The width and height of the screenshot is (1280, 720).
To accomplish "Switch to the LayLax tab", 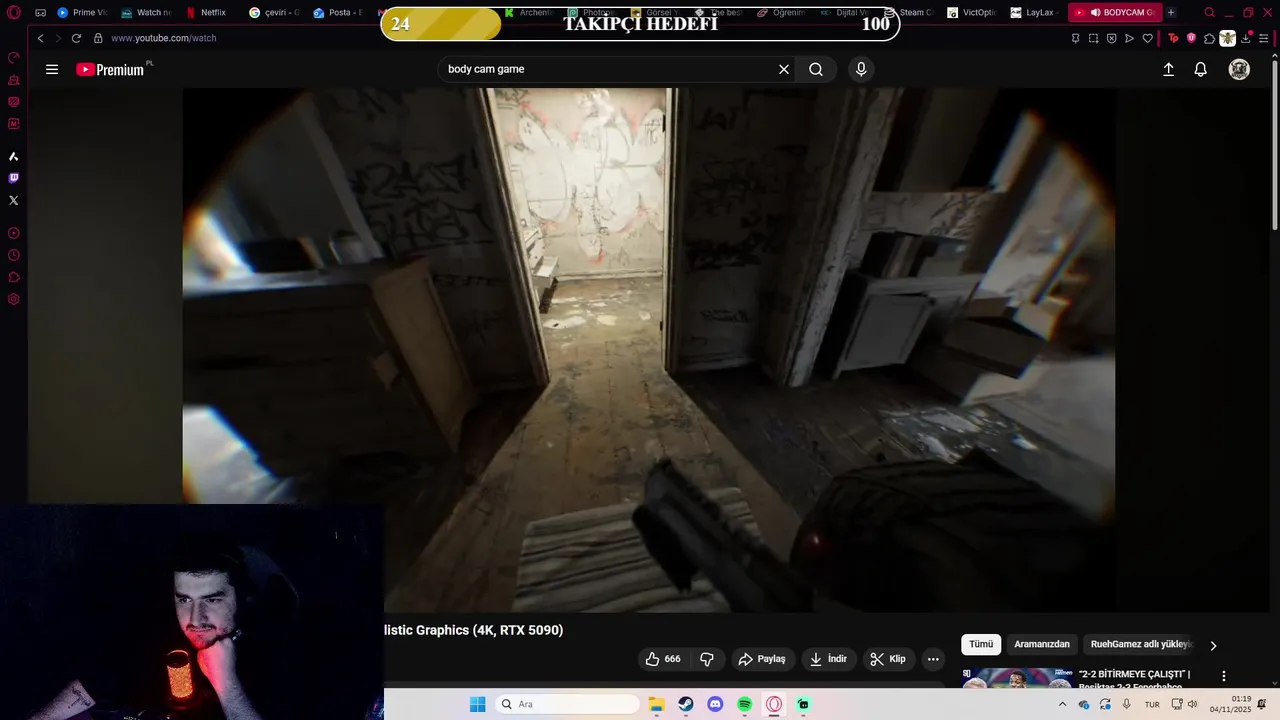I will [1034, 13].
